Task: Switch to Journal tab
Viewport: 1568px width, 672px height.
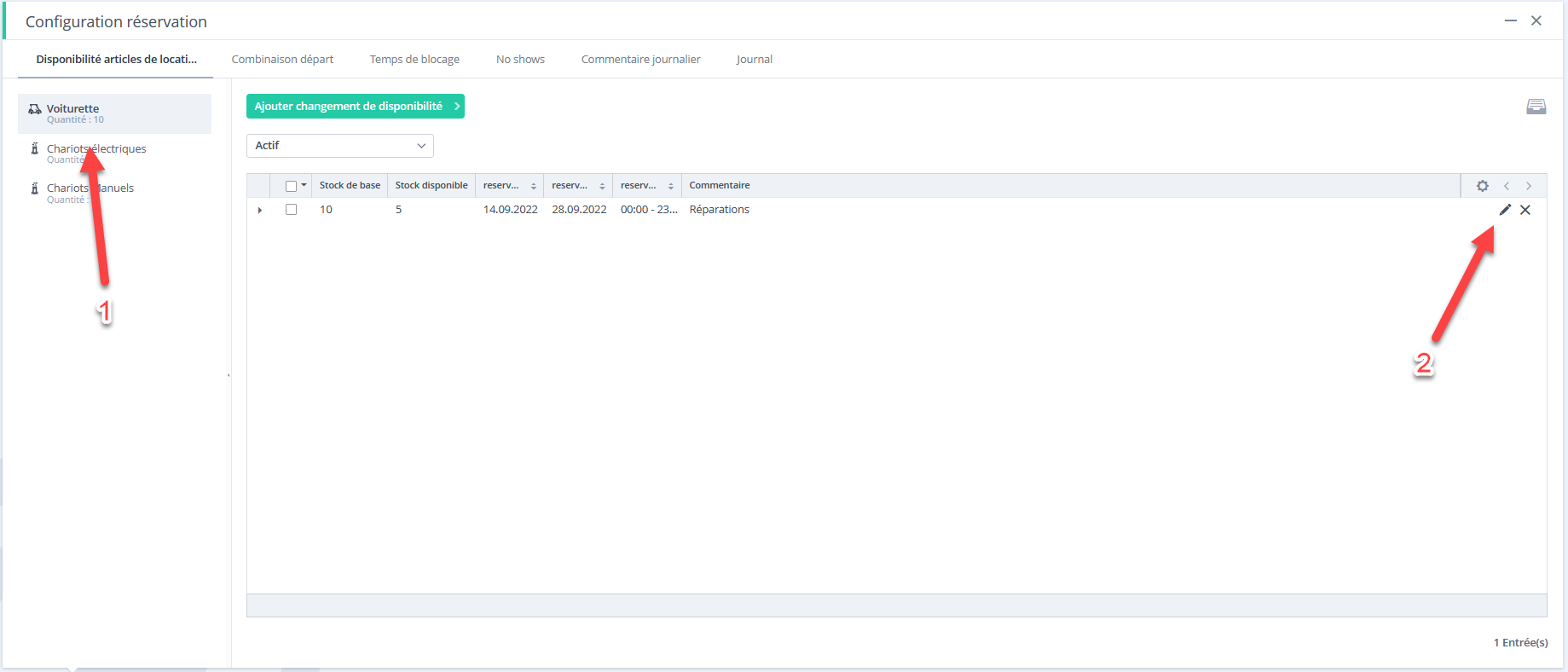Action: [755, 60]
